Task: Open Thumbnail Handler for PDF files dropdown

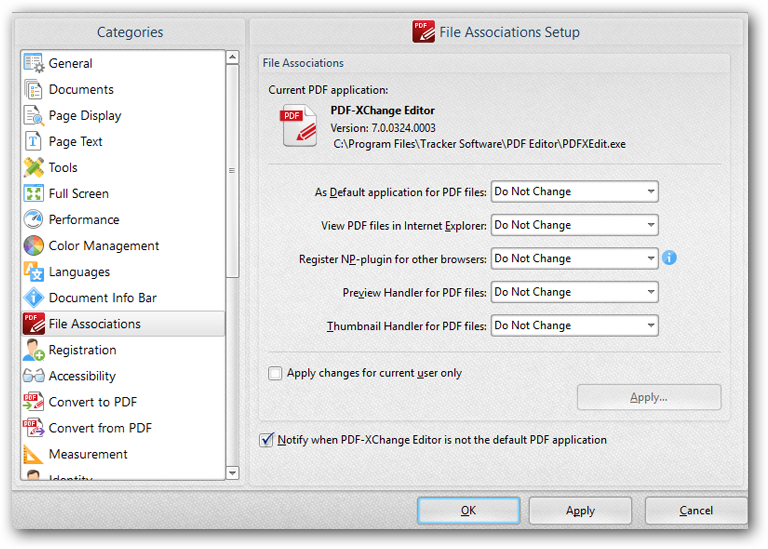Action: (x=575, y=325)
